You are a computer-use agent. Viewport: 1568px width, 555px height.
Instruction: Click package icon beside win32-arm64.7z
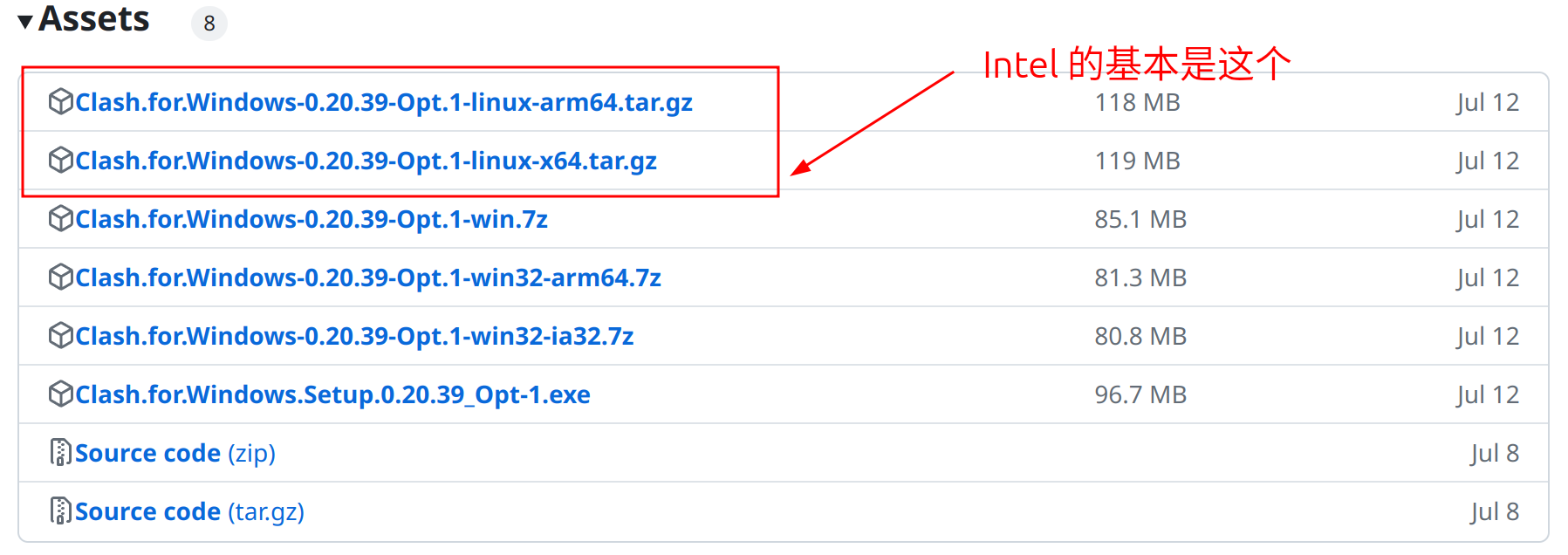[60, 277]
